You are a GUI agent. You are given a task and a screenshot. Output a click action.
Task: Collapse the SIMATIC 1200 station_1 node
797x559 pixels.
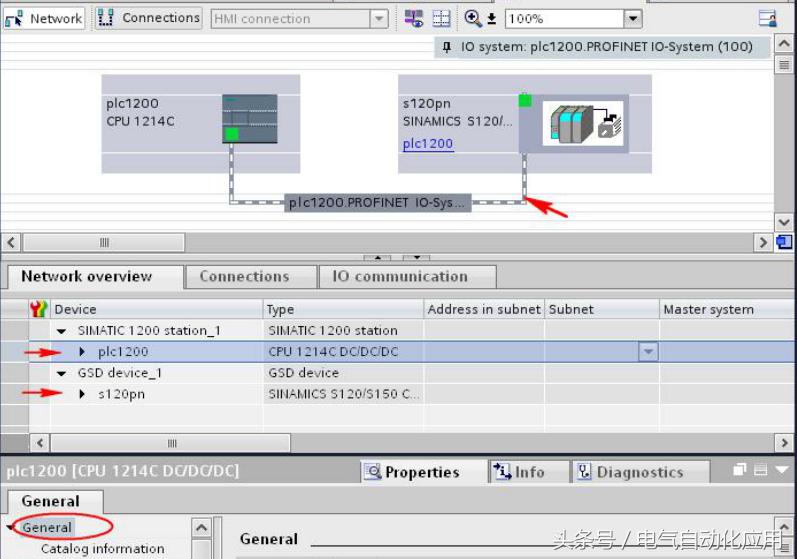[x=62, y=331]
